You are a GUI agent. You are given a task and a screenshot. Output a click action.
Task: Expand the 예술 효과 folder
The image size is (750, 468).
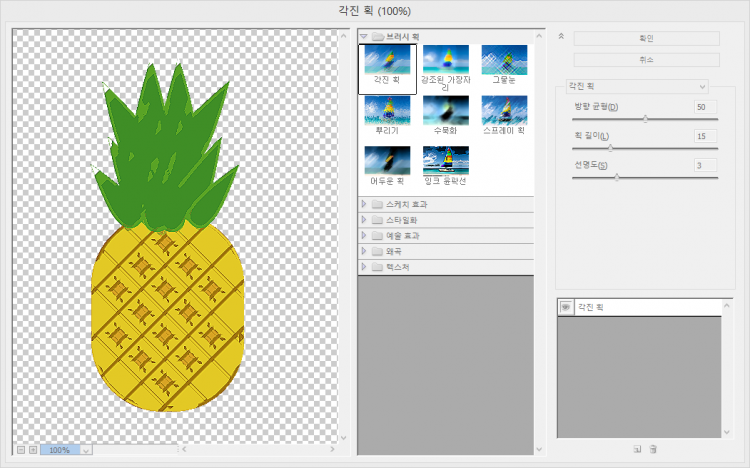364,236
